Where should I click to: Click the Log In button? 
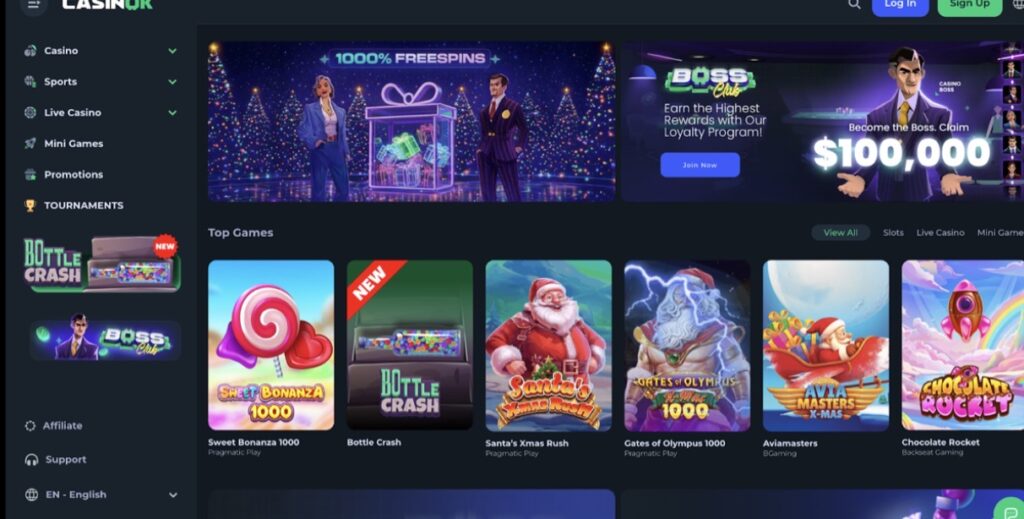[x=900, y=5]
